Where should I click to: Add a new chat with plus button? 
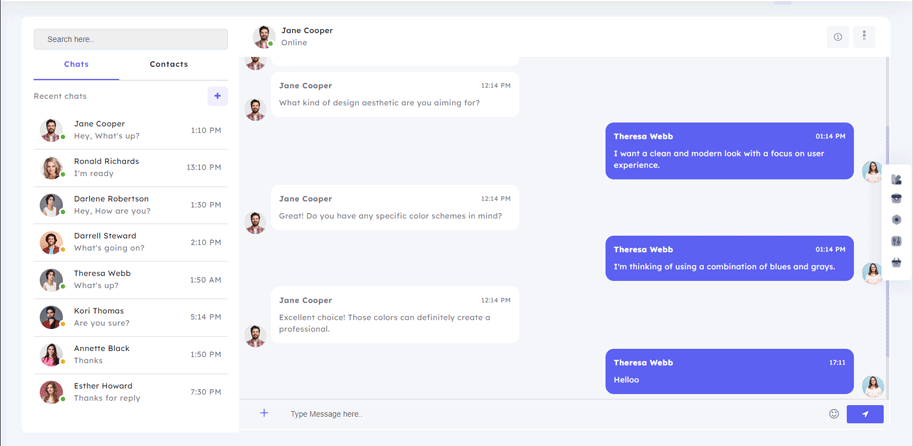(x=217, y=96)
